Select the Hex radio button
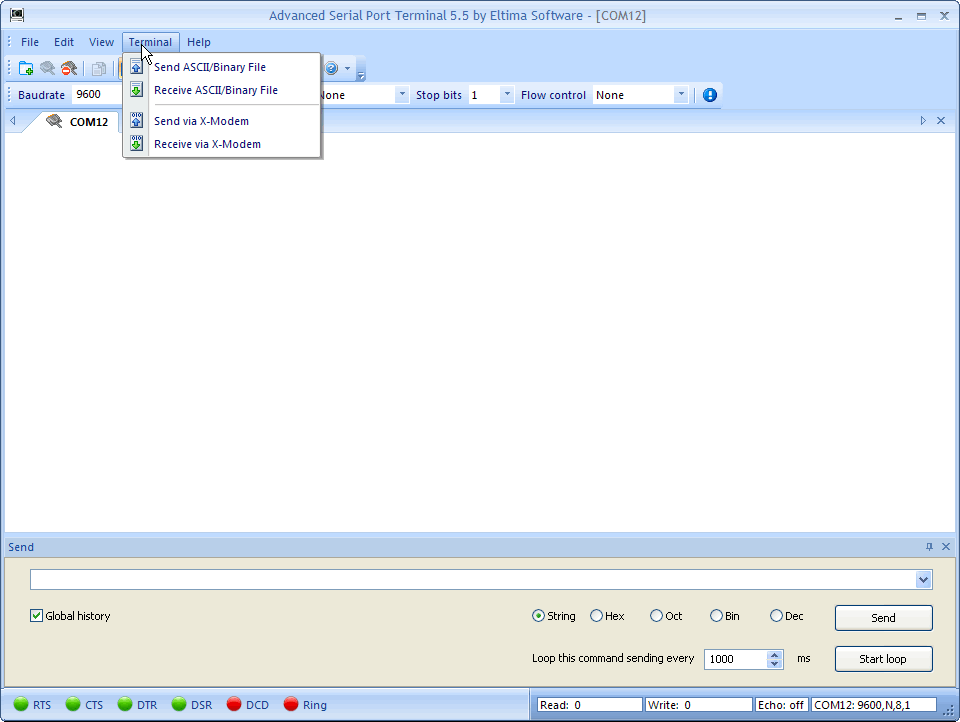The image size is (960, 722). coord(597,616)
